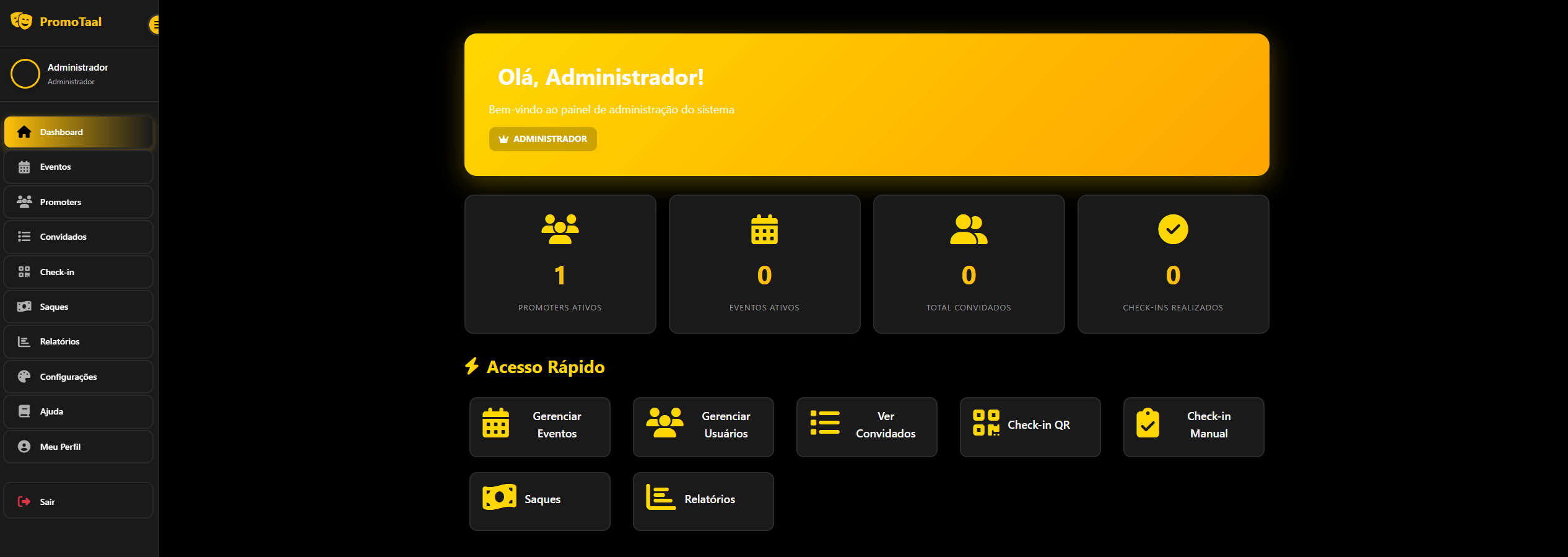This screenshot has height=557, width=1568.
Task: Open Gerenciar Usuários quick access card
Action: pos(703,427)
